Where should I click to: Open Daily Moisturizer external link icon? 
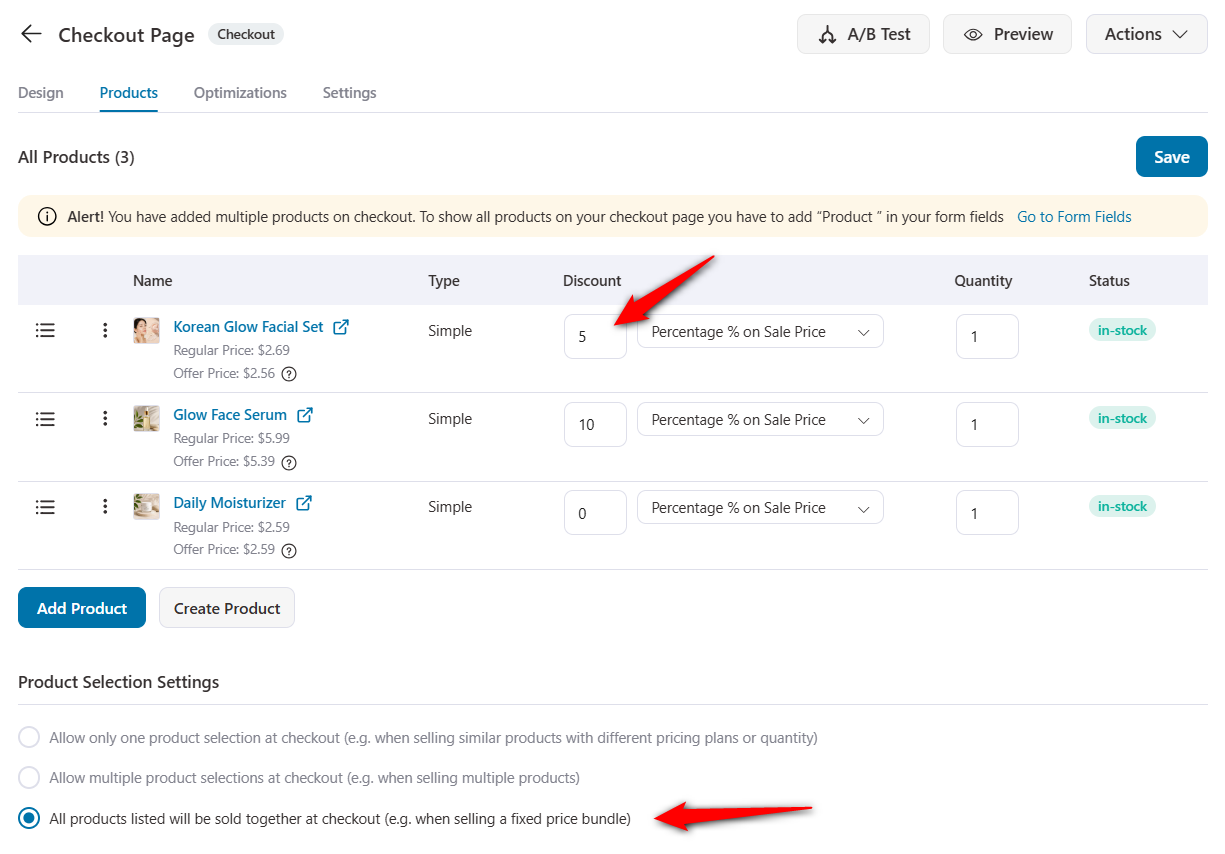pyautogui.click(x=304, y=502)
